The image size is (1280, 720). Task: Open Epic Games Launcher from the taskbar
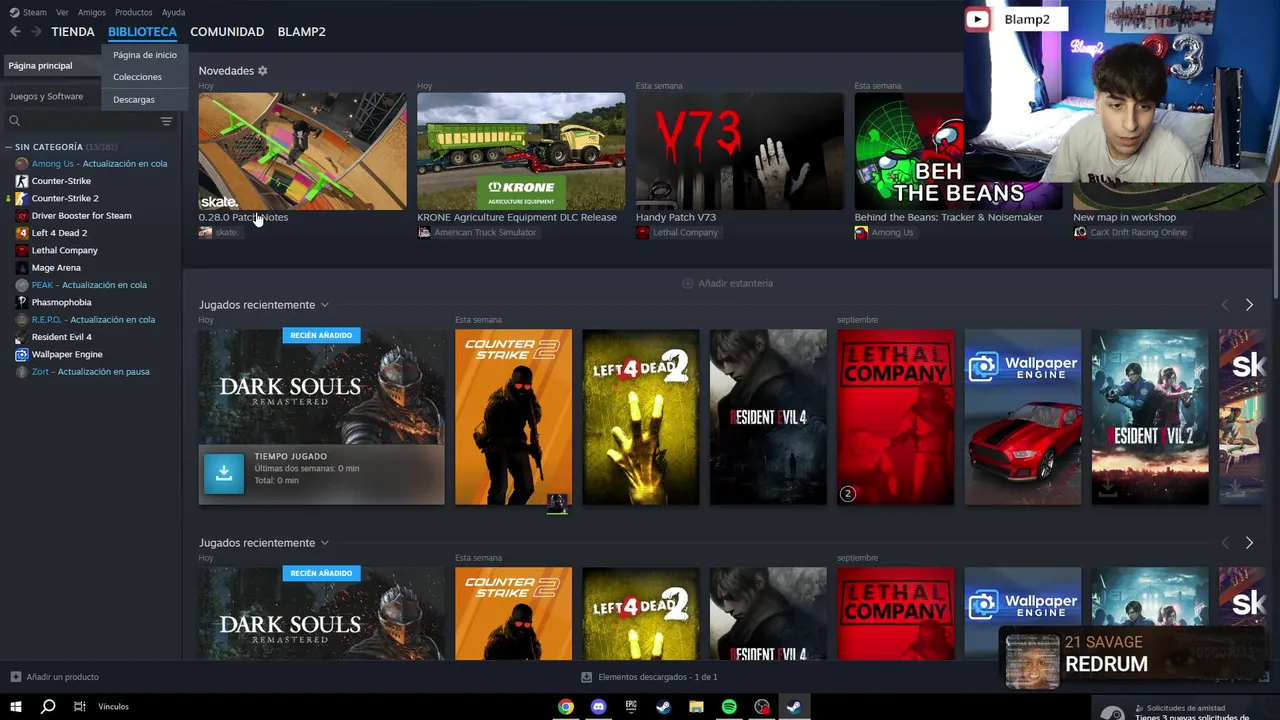point(631,707)
